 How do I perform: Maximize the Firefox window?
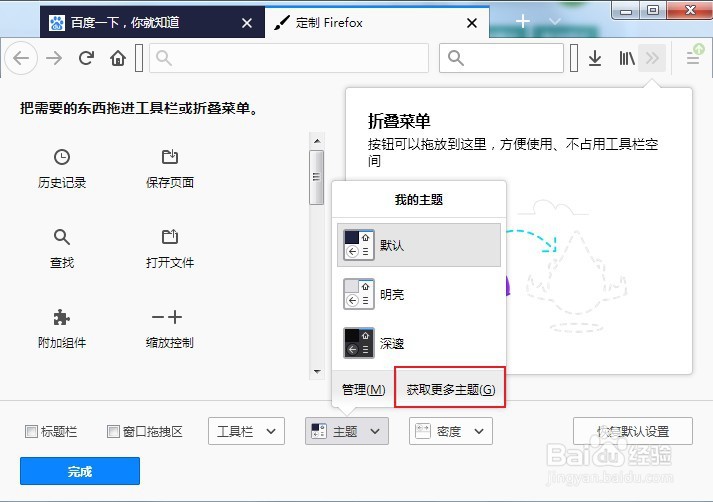[x=653, y=10]
